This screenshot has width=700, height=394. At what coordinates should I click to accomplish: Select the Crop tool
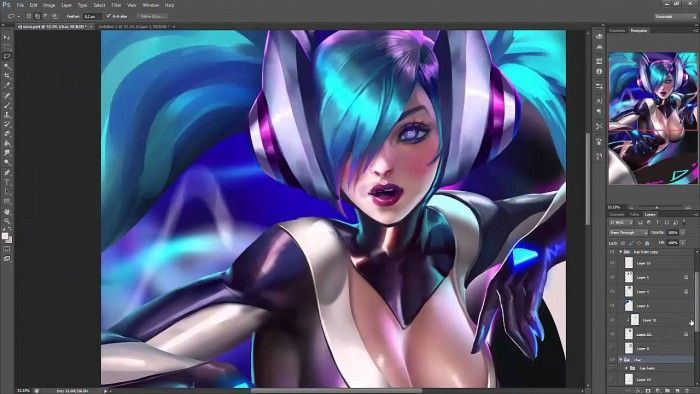click(7, 75)
